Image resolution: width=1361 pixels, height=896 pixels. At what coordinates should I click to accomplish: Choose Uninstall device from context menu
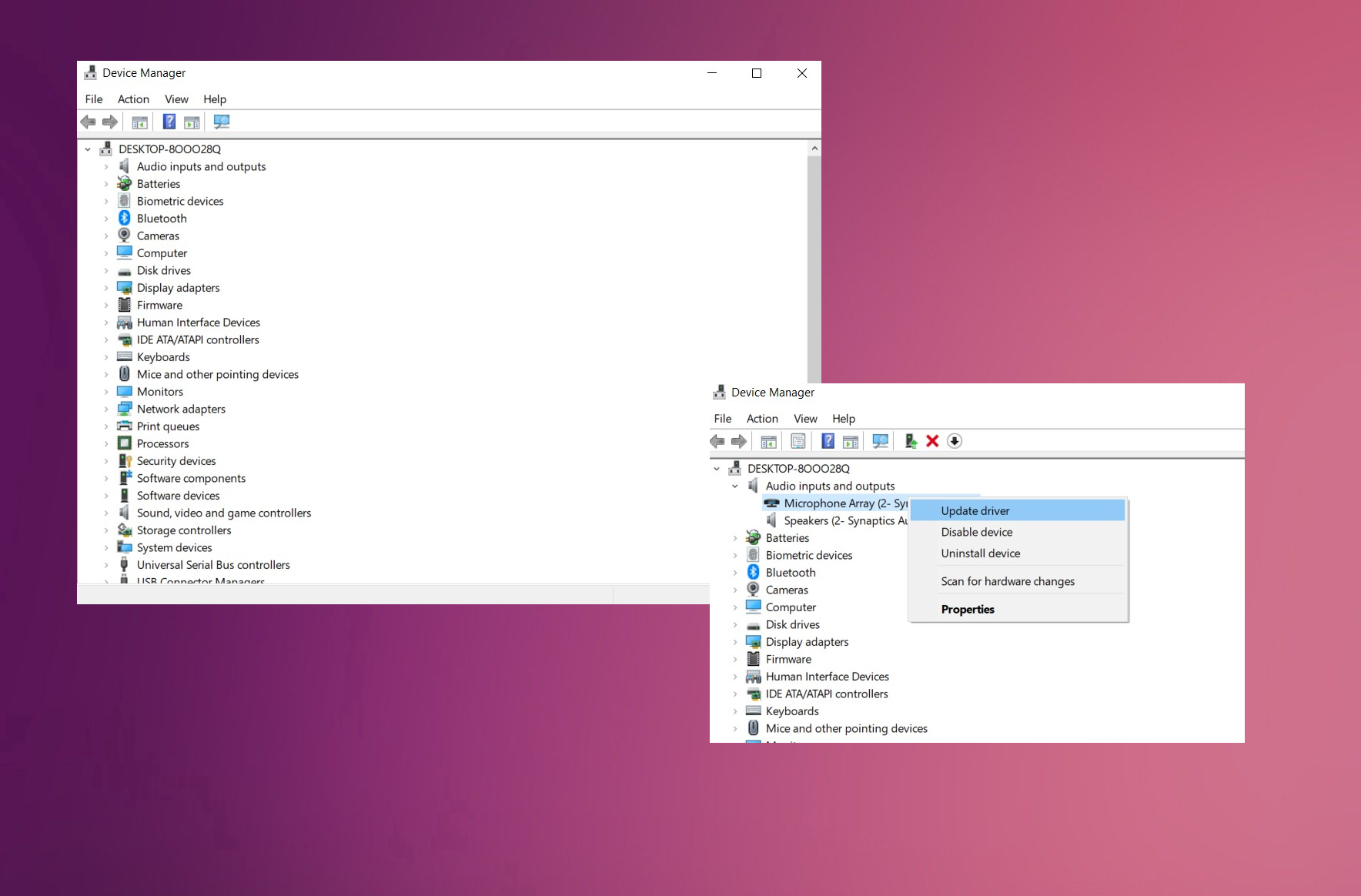point(1018,553)
